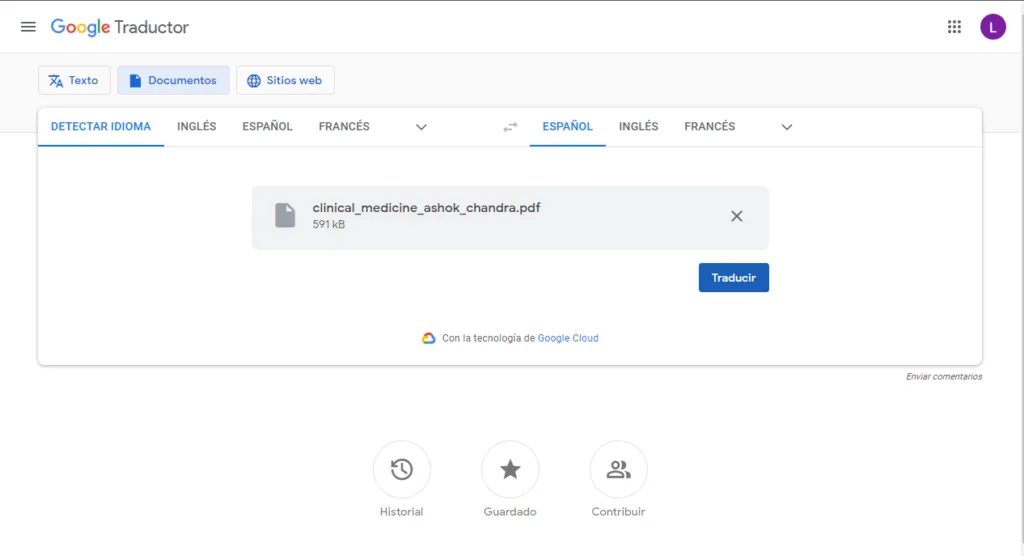Select Inglés as target language
The width and height of the screenshot is (1024, 556).
tap(639, 127)
